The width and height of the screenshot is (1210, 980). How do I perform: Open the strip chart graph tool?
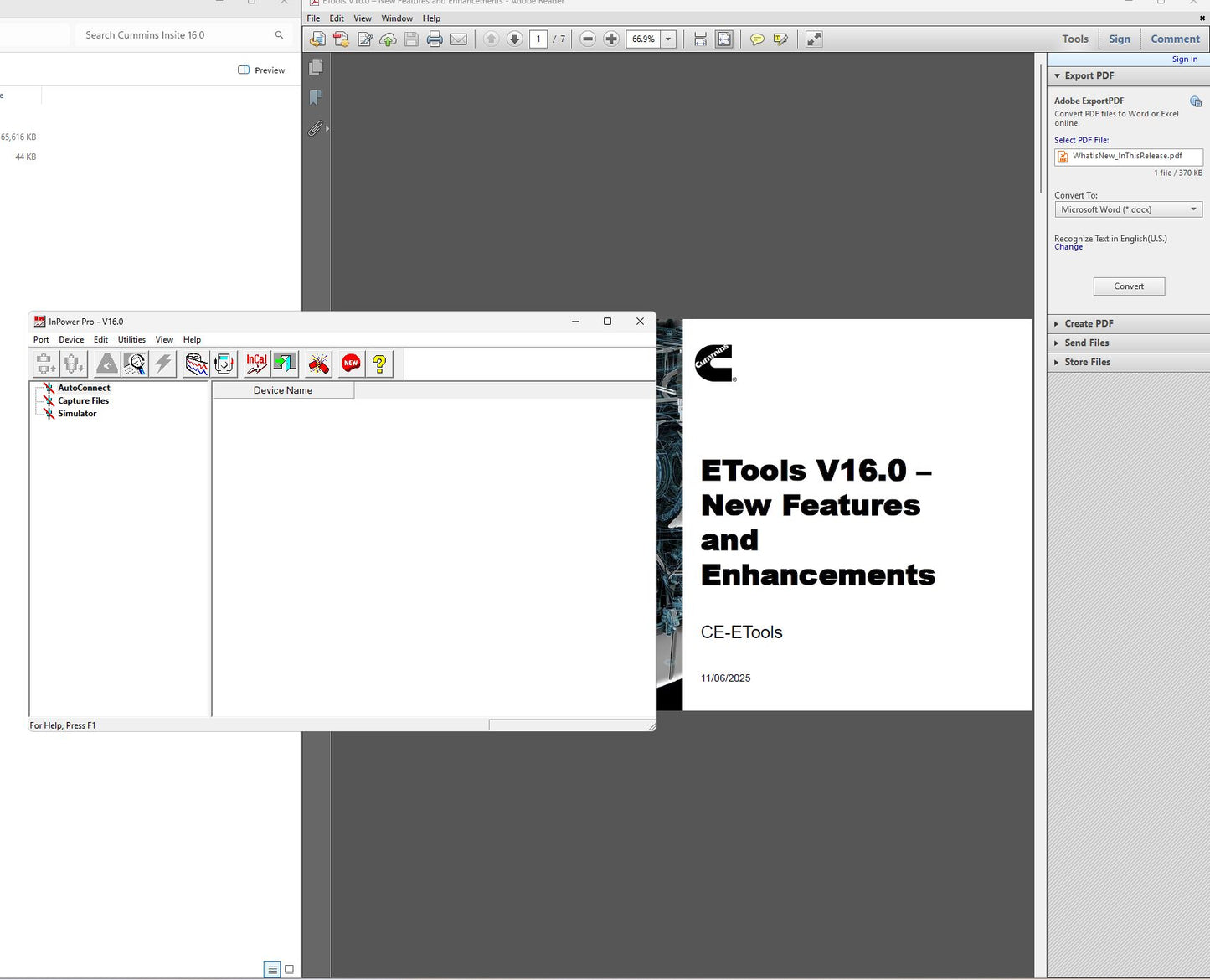[197, 364]
